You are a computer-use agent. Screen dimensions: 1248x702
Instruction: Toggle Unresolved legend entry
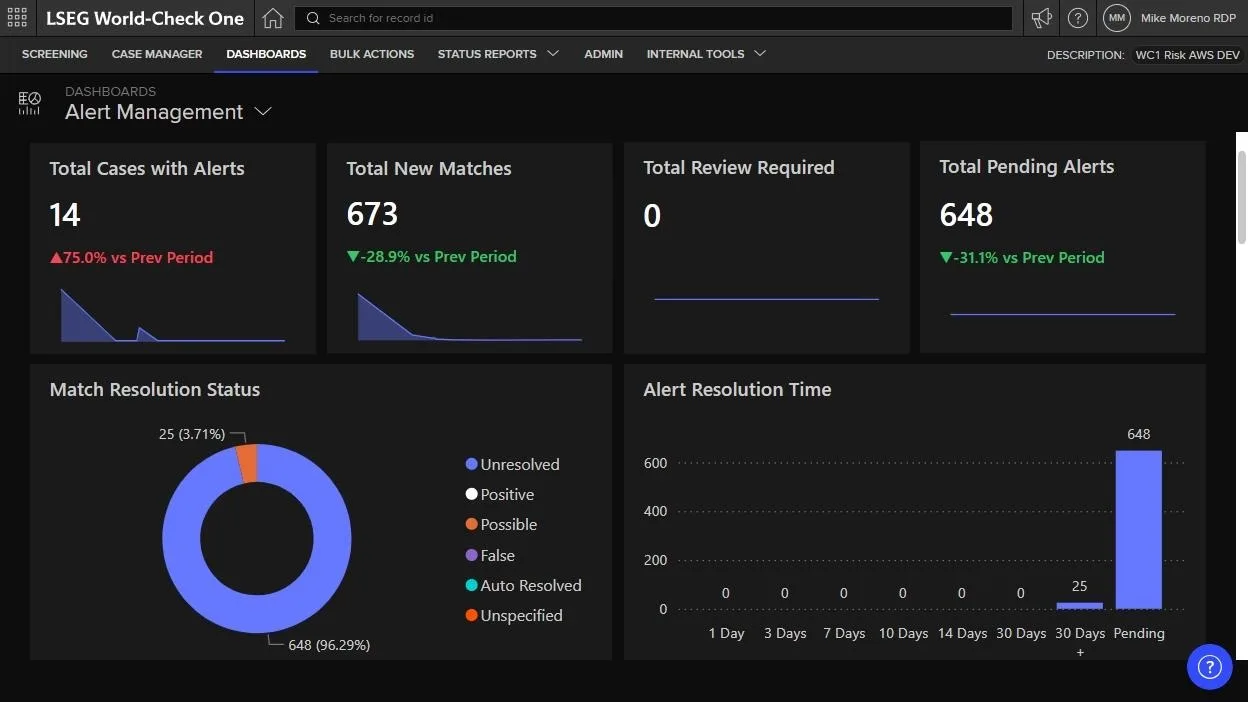click(x=513, y=464)
